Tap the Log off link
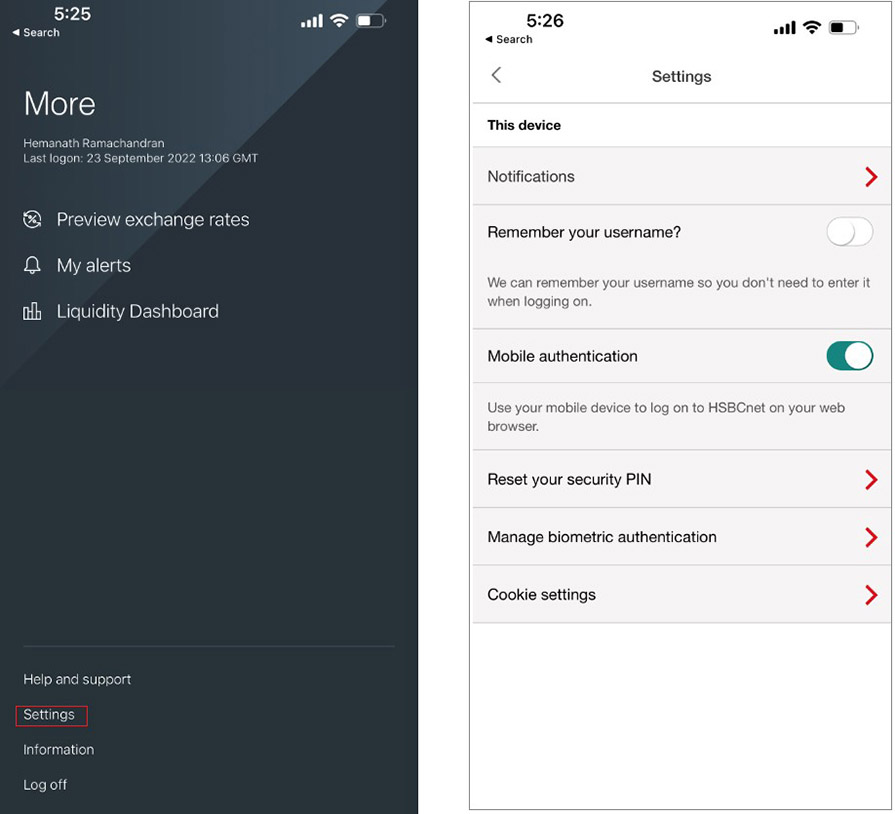895x814 pixels. (x=45, y=785)
